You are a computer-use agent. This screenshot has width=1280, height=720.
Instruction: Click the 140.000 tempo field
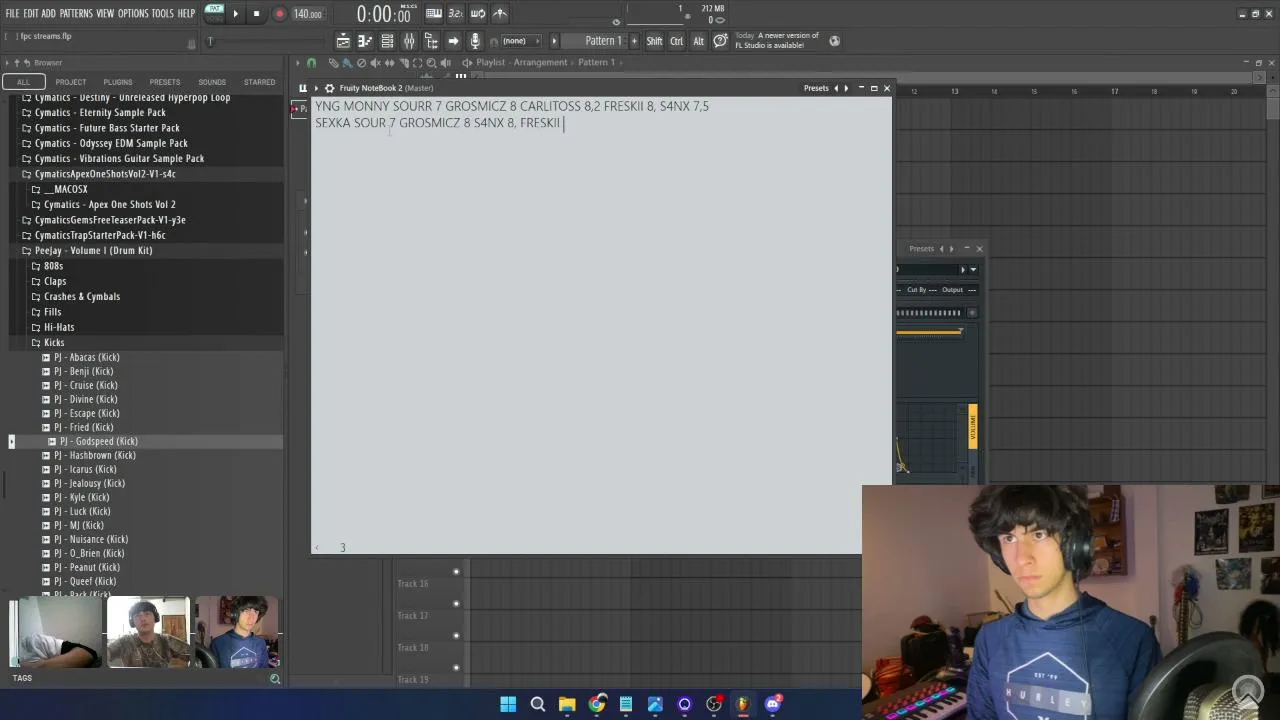[x=308, y=14]
